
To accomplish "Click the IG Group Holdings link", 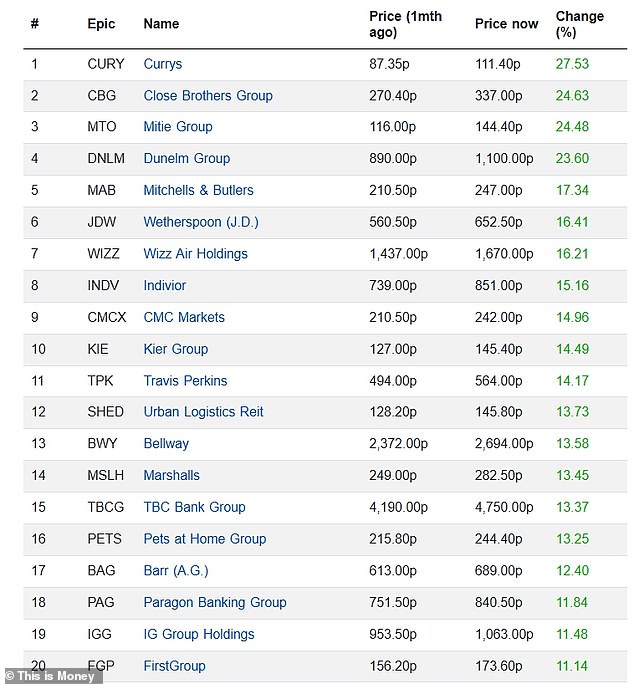I will coord(199,634).
